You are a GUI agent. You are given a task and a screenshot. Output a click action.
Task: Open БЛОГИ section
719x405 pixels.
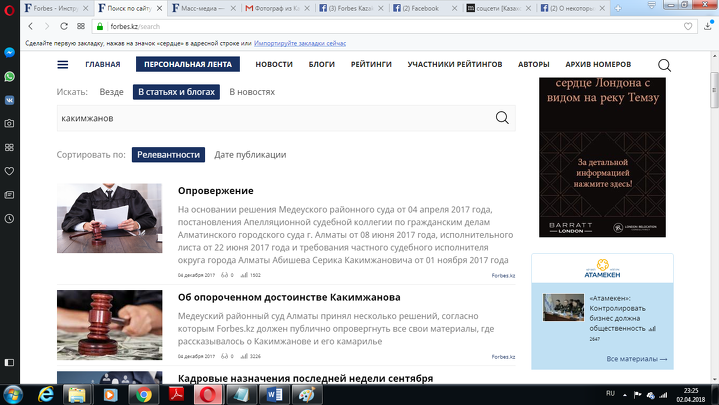pos(322,64)
